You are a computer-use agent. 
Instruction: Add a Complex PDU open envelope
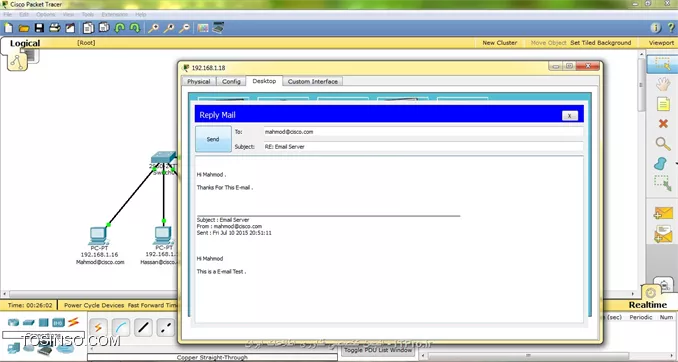tap(663, 234)
